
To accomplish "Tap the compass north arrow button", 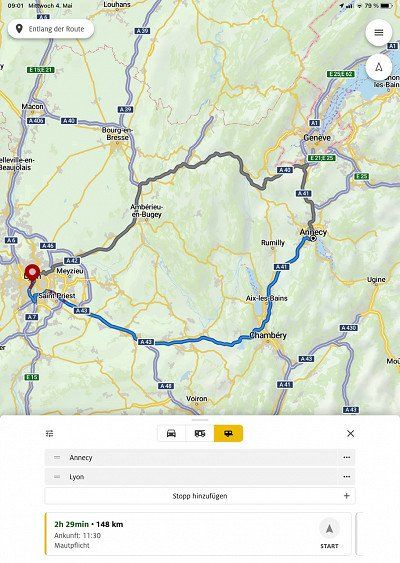I will tap(379, 68).
